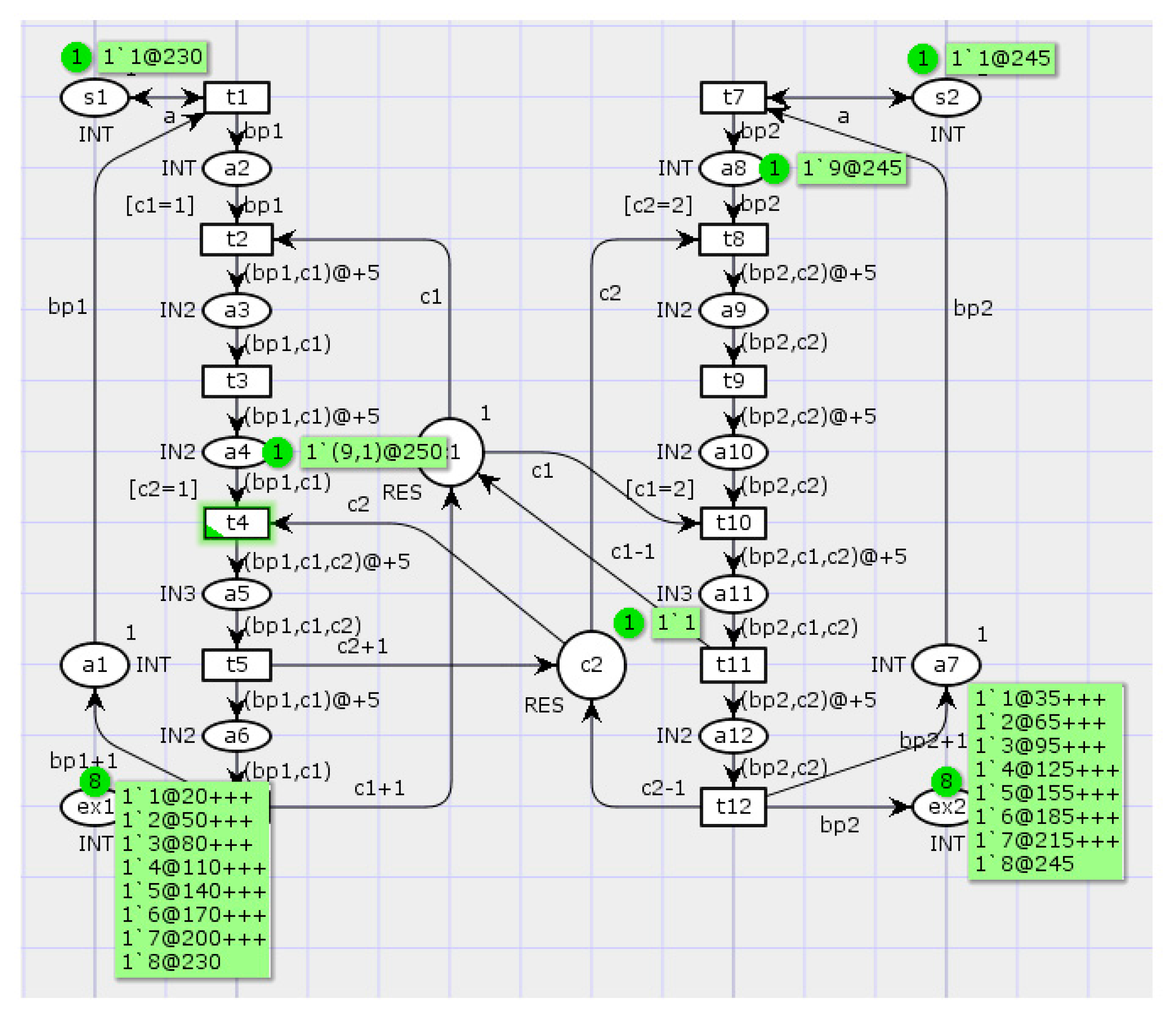
Task: Select guard label [c1=1] near t2
Action: tap(160, 205)
